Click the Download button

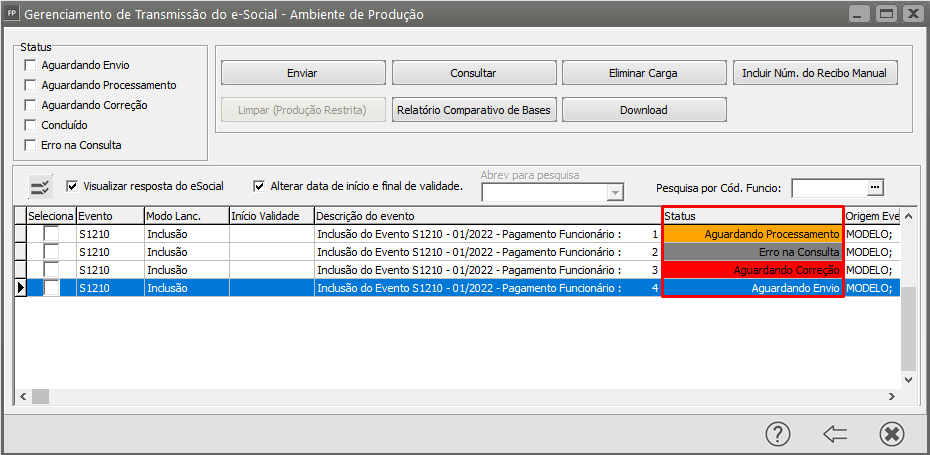click(x=644, y=110)
